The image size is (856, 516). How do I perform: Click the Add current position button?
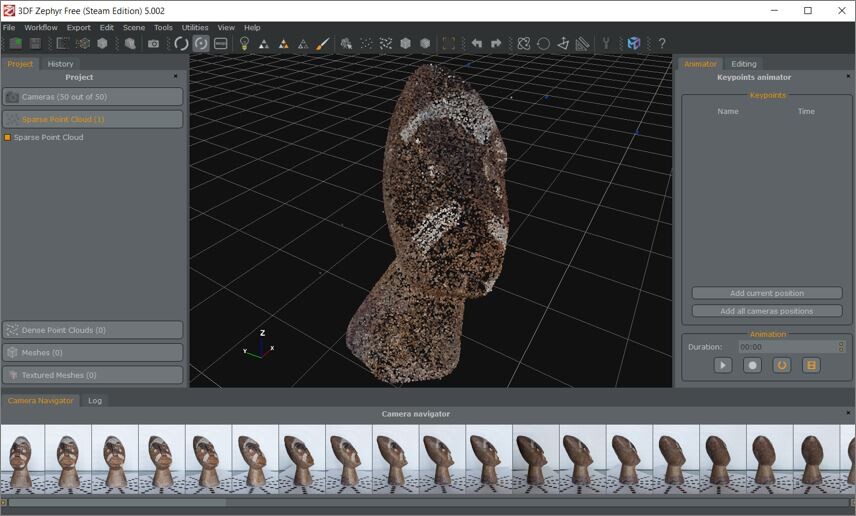point(767,294)
